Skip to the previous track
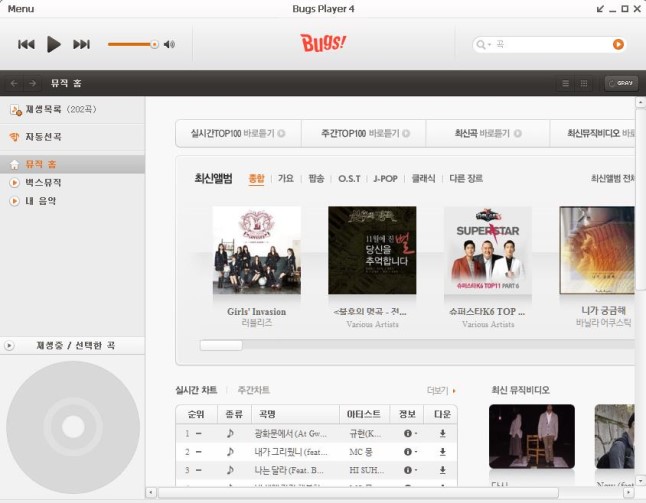 click(x=26, y=44)
